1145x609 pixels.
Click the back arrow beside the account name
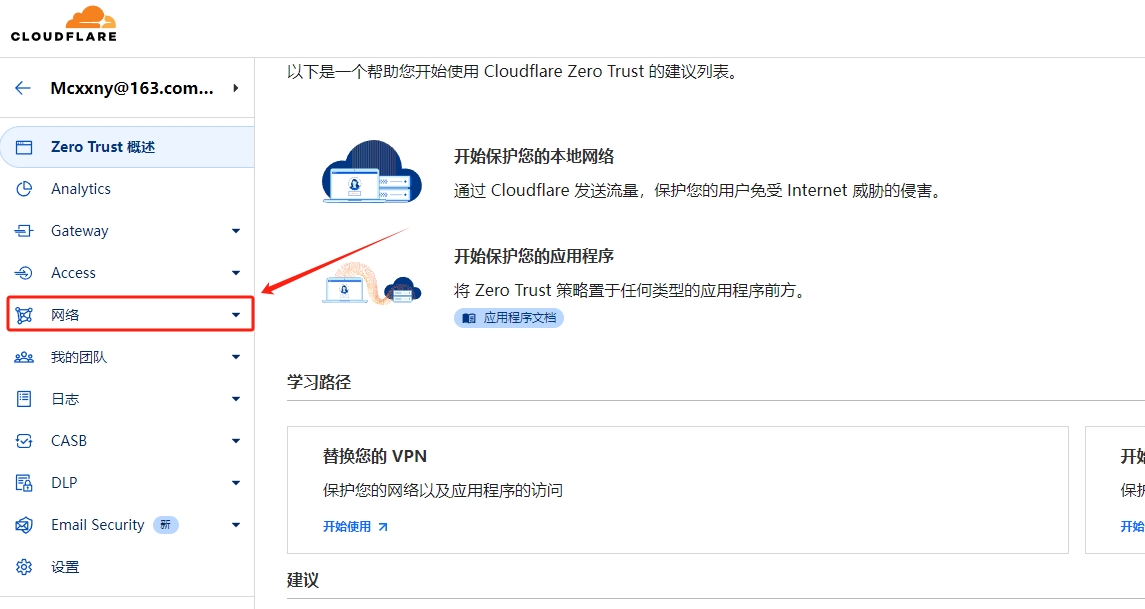tap(23, 88)
